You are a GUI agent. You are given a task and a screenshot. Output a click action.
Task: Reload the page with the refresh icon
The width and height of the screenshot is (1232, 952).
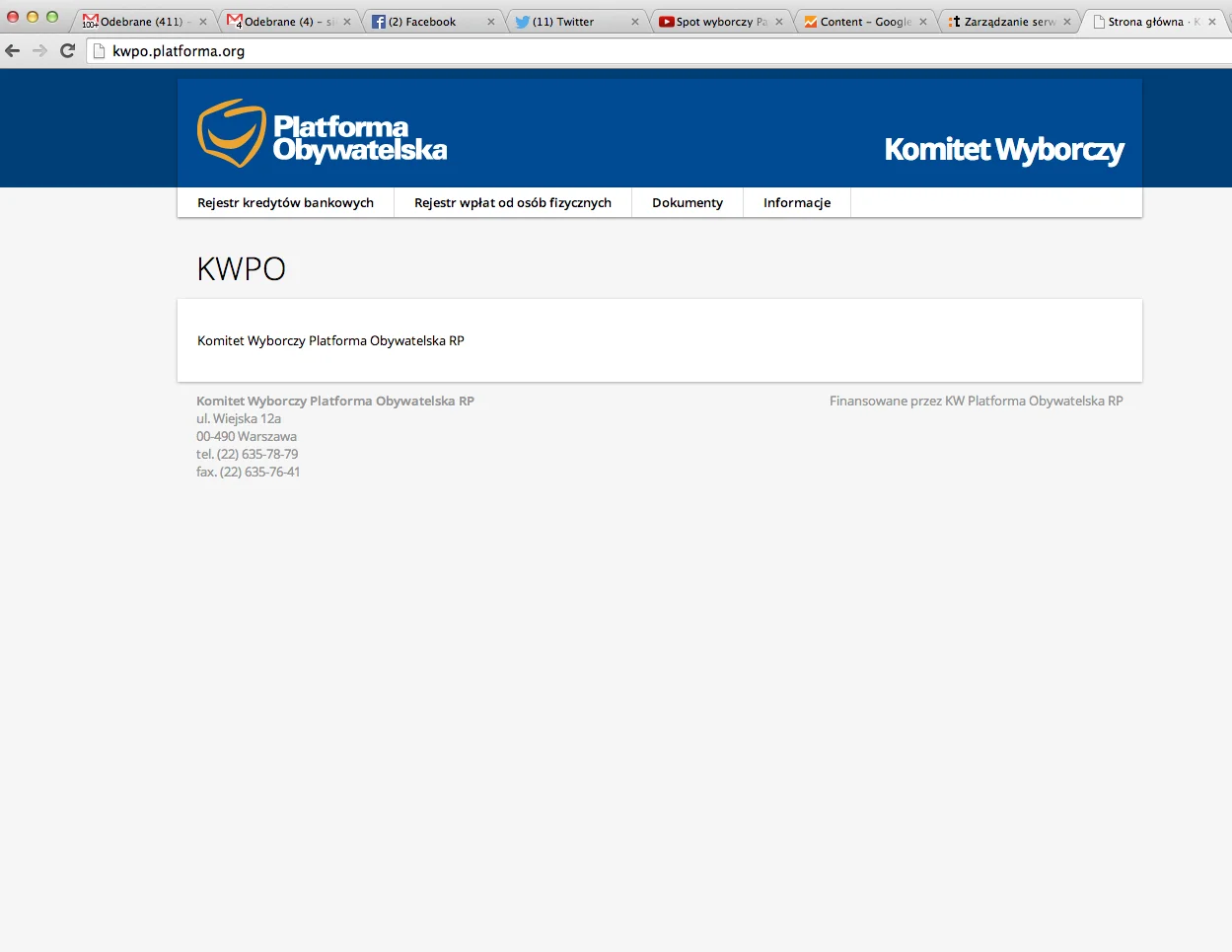click(67, 50)
